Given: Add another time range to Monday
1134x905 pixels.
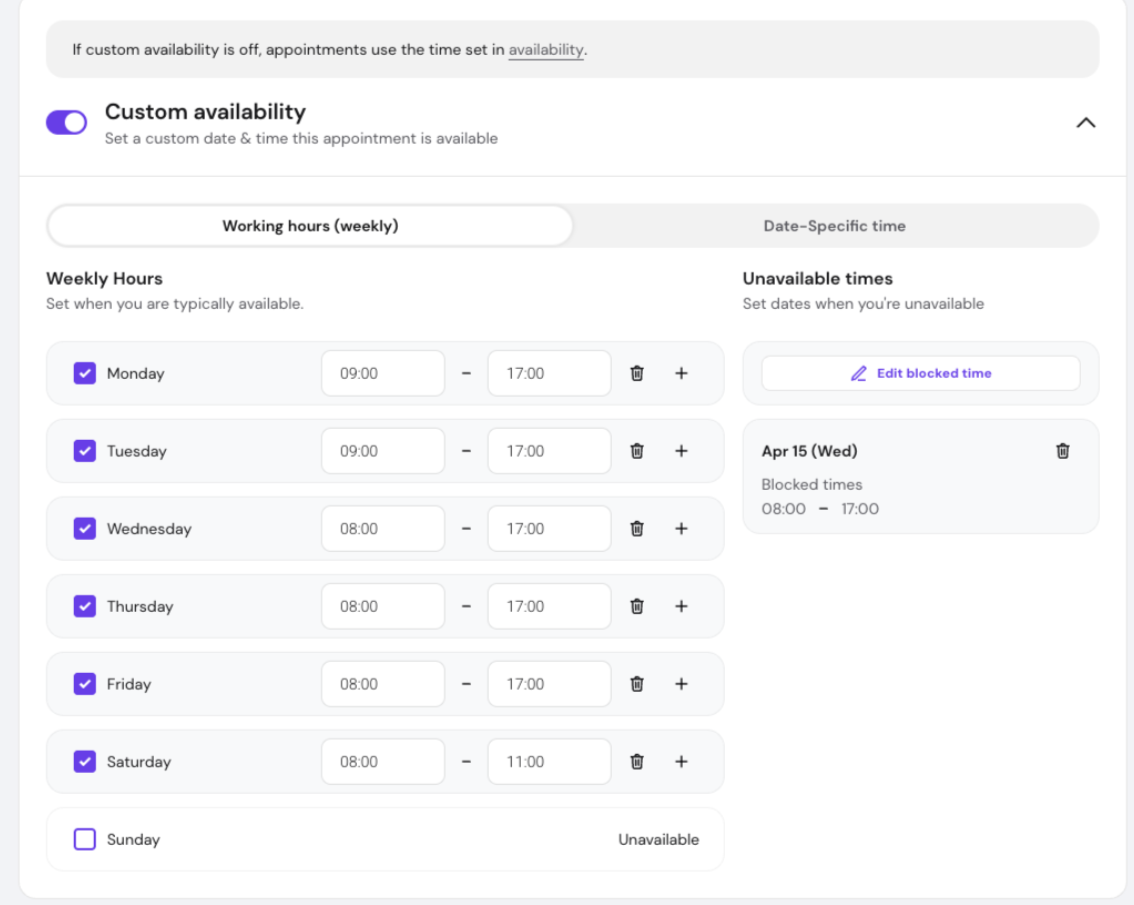Looking at the screenshot, I should [x=681, y=373].
